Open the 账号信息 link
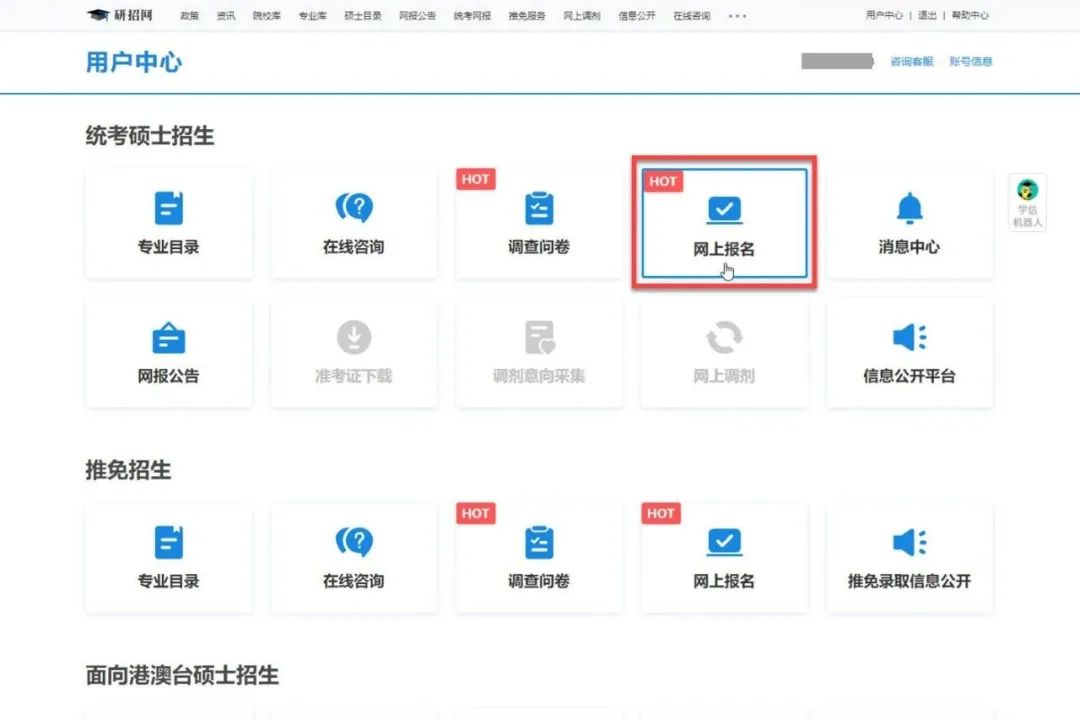The image size is (1080, 720). click(x=970, y=62)
